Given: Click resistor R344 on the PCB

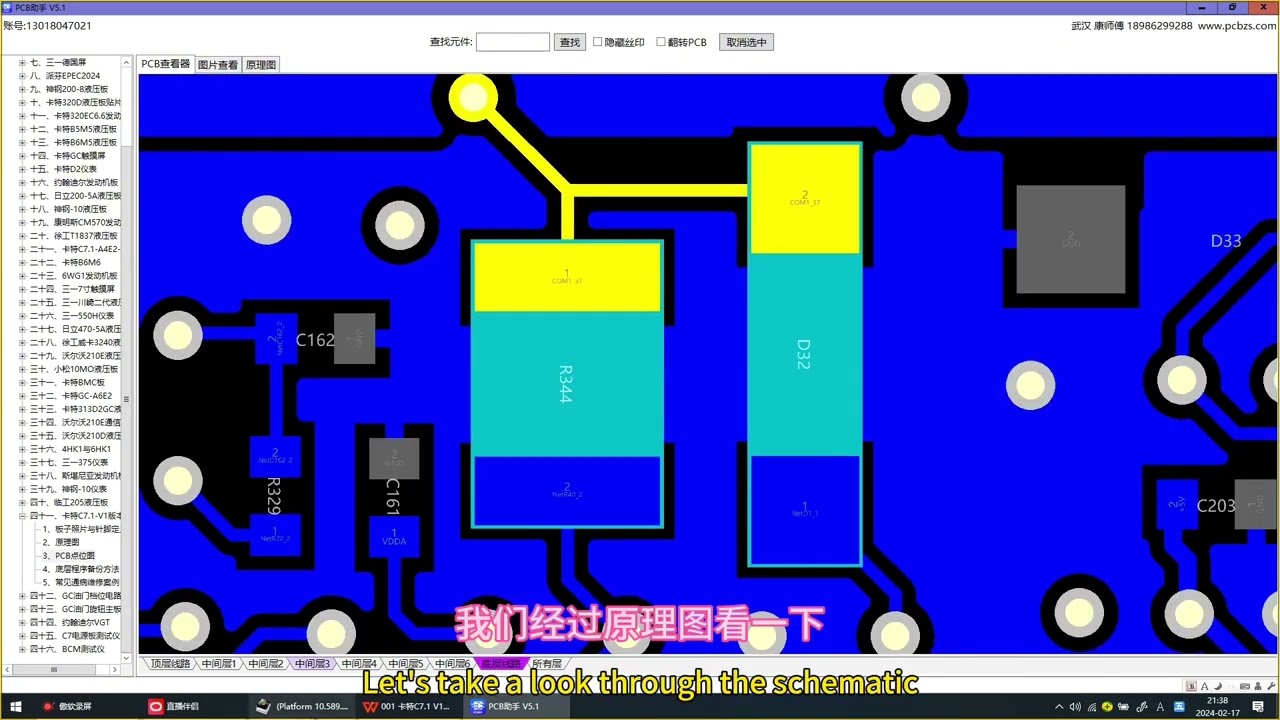Looking at the screenshot, I should coord(567,383).
